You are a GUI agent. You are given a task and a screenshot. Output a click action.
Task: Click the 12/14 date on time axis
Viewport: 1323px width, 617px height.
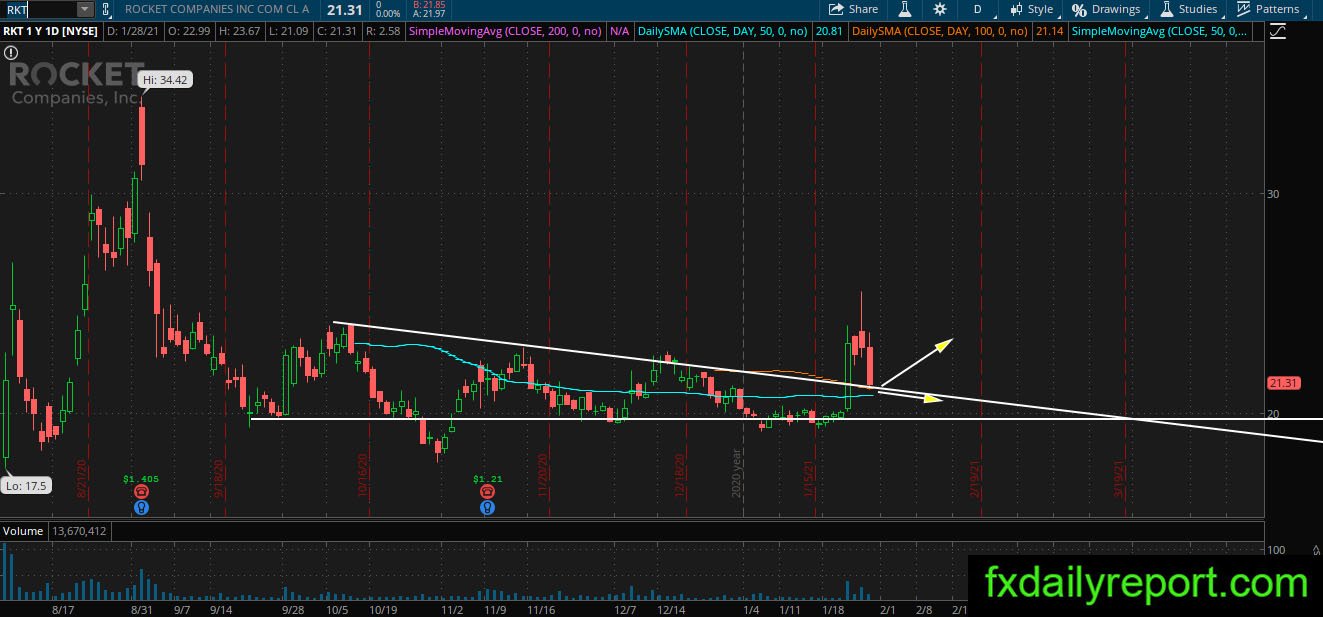pyautogui.click(x=670, y=608)
